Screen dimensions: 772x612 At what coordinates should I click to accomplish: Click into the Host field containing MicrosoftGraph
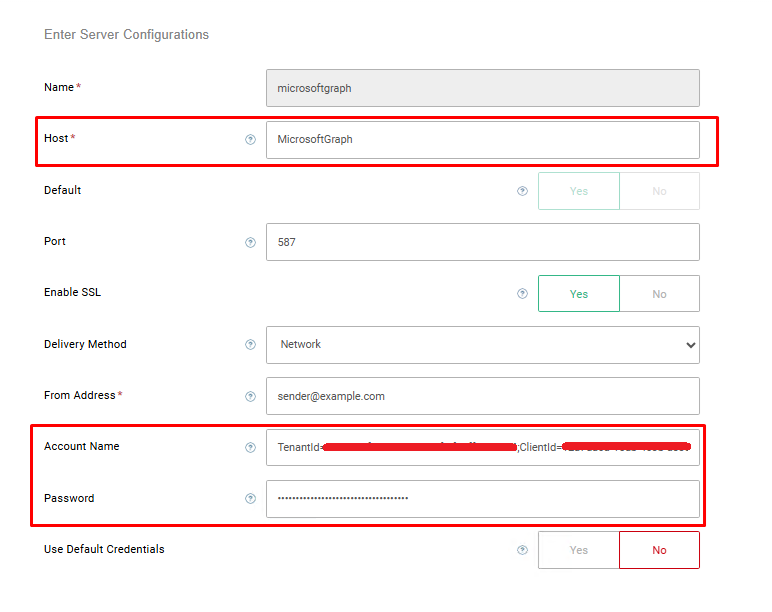tap(482, 140)
